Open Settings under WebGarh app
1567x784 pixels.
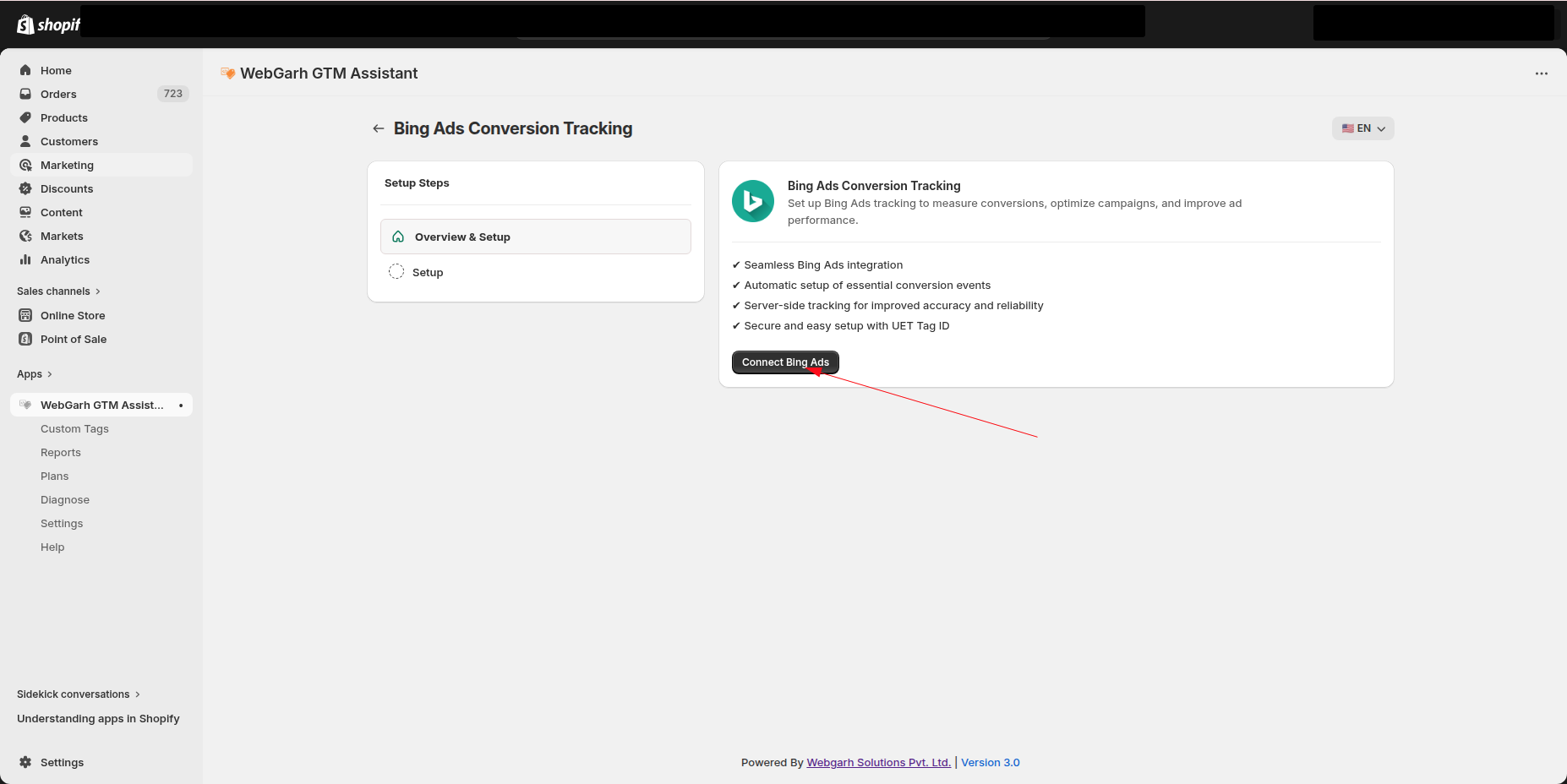(62, 524)
